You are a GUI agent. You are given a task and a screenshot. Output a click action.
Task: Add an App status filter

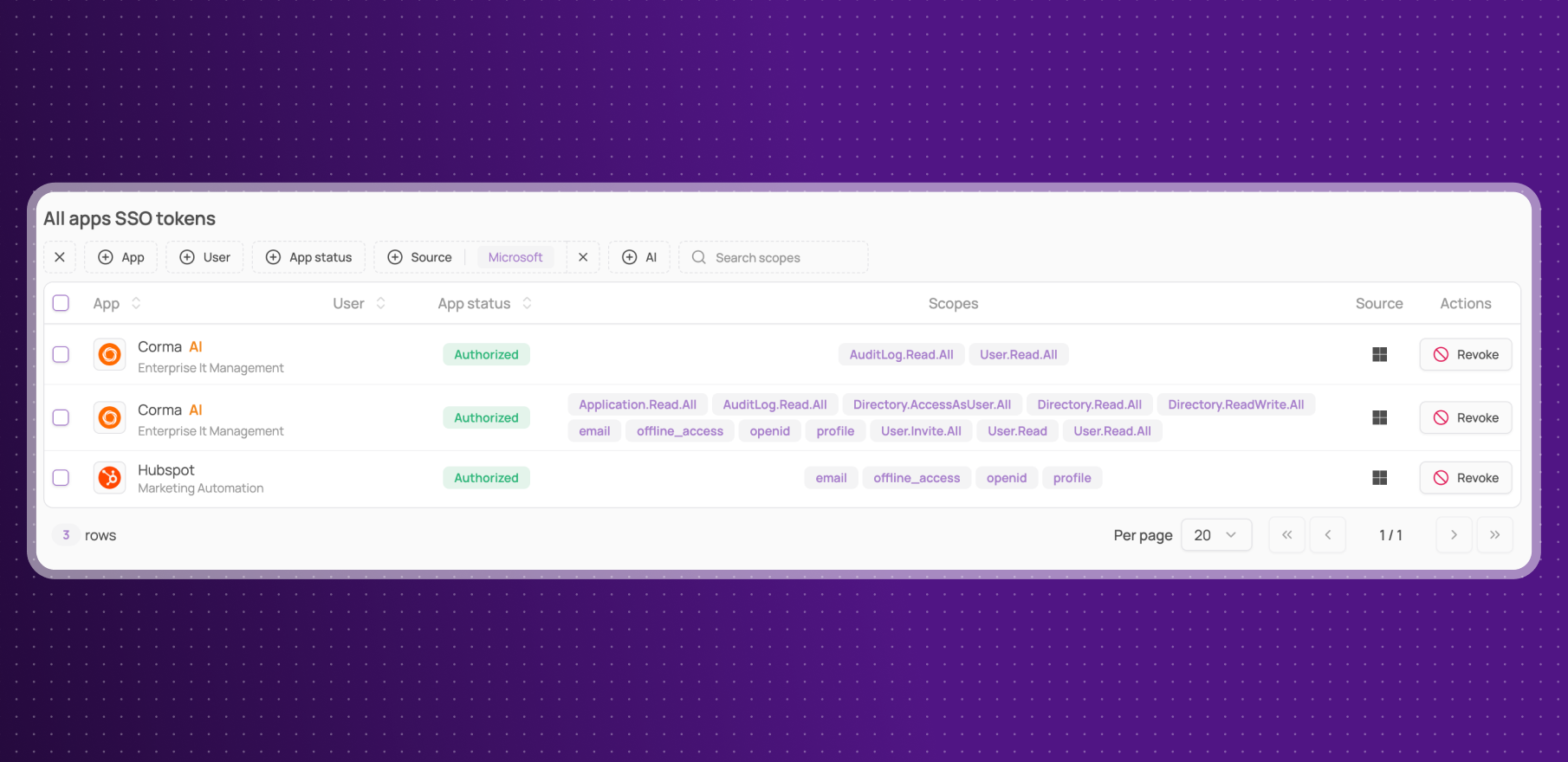point(308,257)
